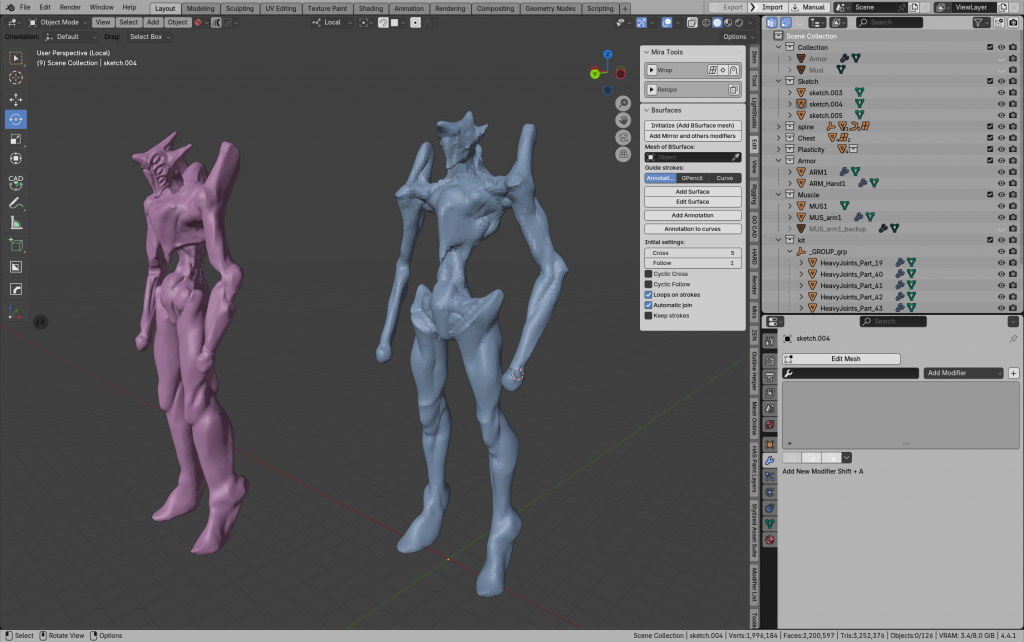This screenshot has width=1024, height=642.
Task: Click the Cross value field
Action: (x=693, y=253)
